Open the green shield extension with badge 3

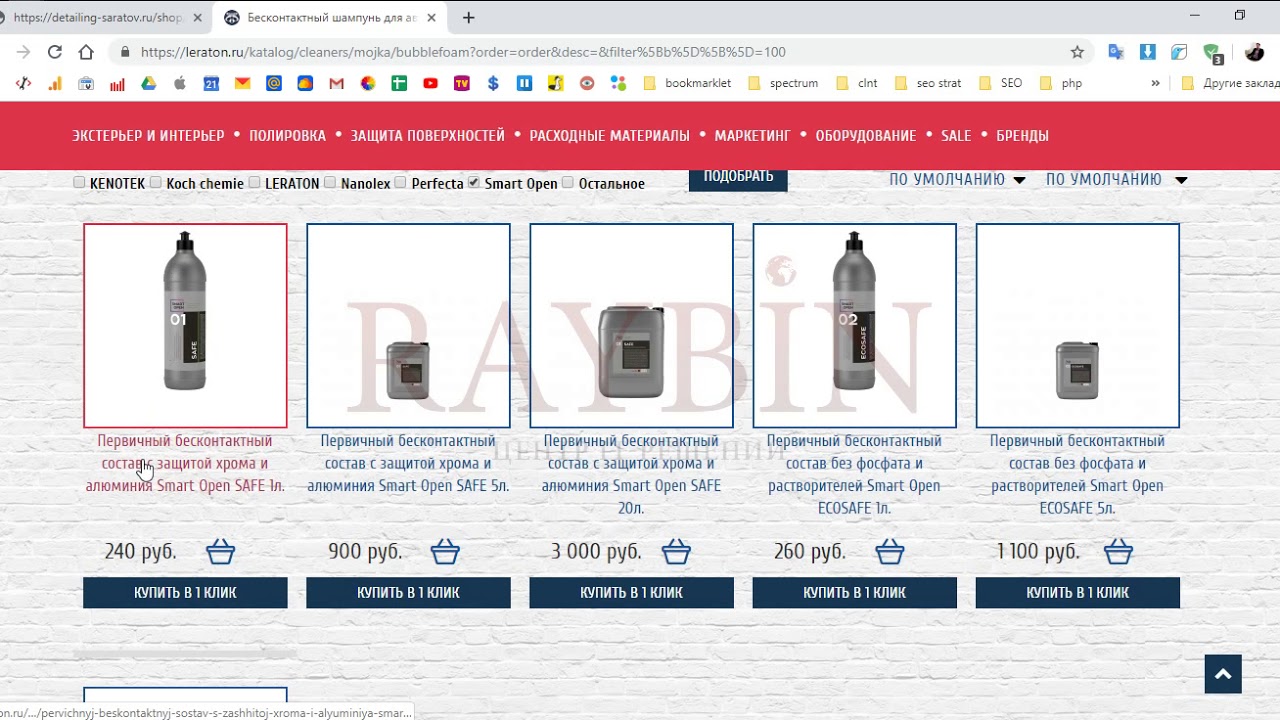(x=1212, y=53)
